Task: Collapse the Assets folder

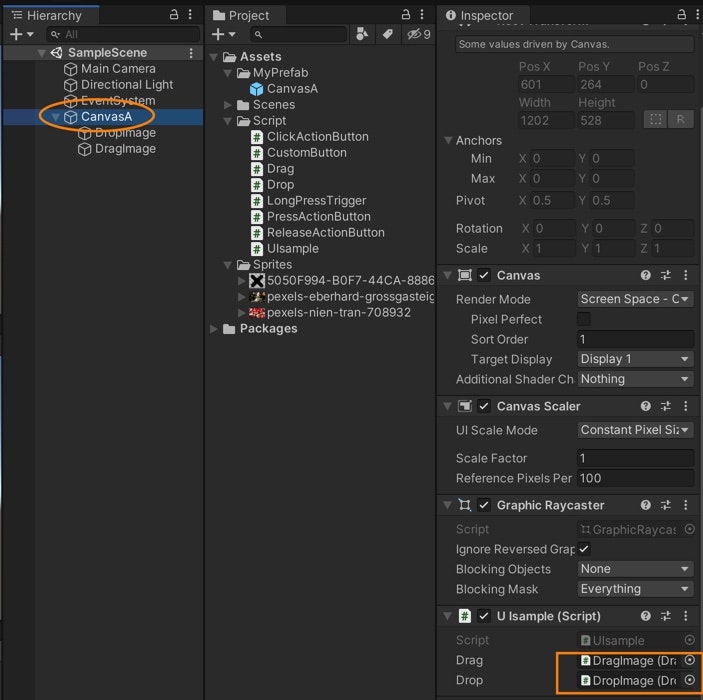Action: click(x=214, y=57)
